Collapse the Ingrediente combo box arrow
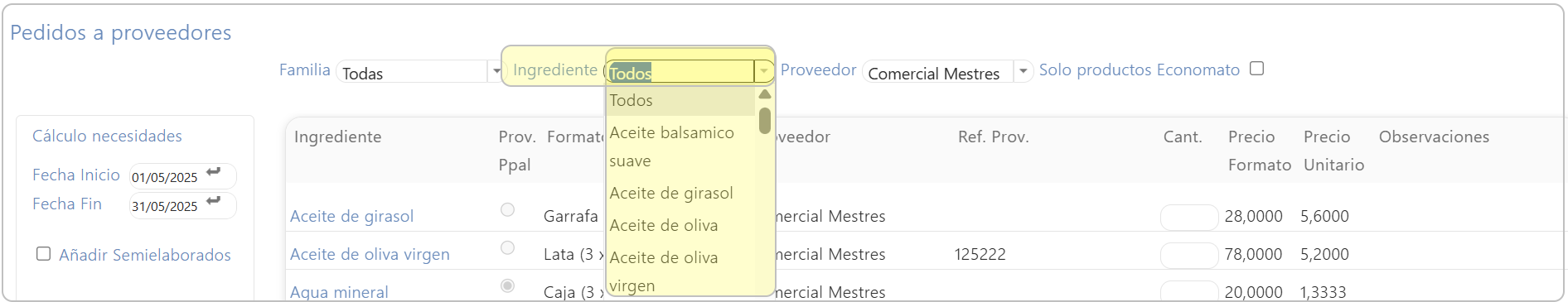The image size is (1568, 302). (x=764, y=71)
